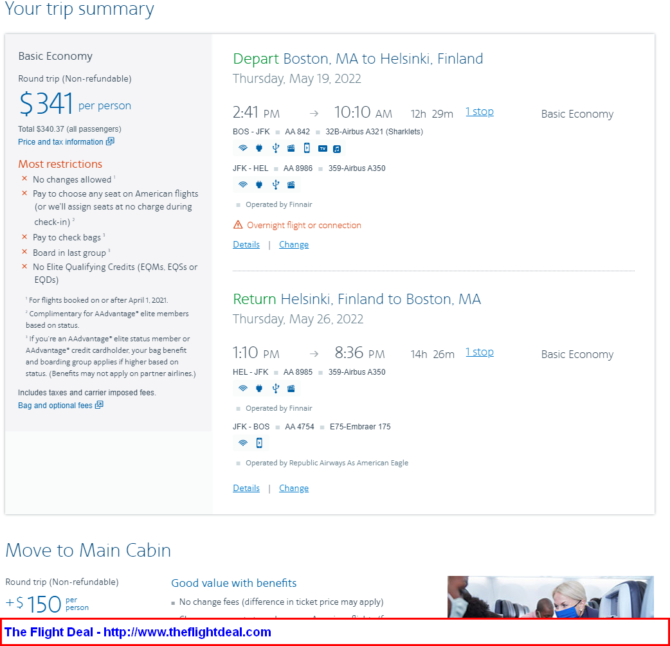View 1 stop details for departing flight
The width and height of the screenshot is (670, 646).
click(479, 112)
